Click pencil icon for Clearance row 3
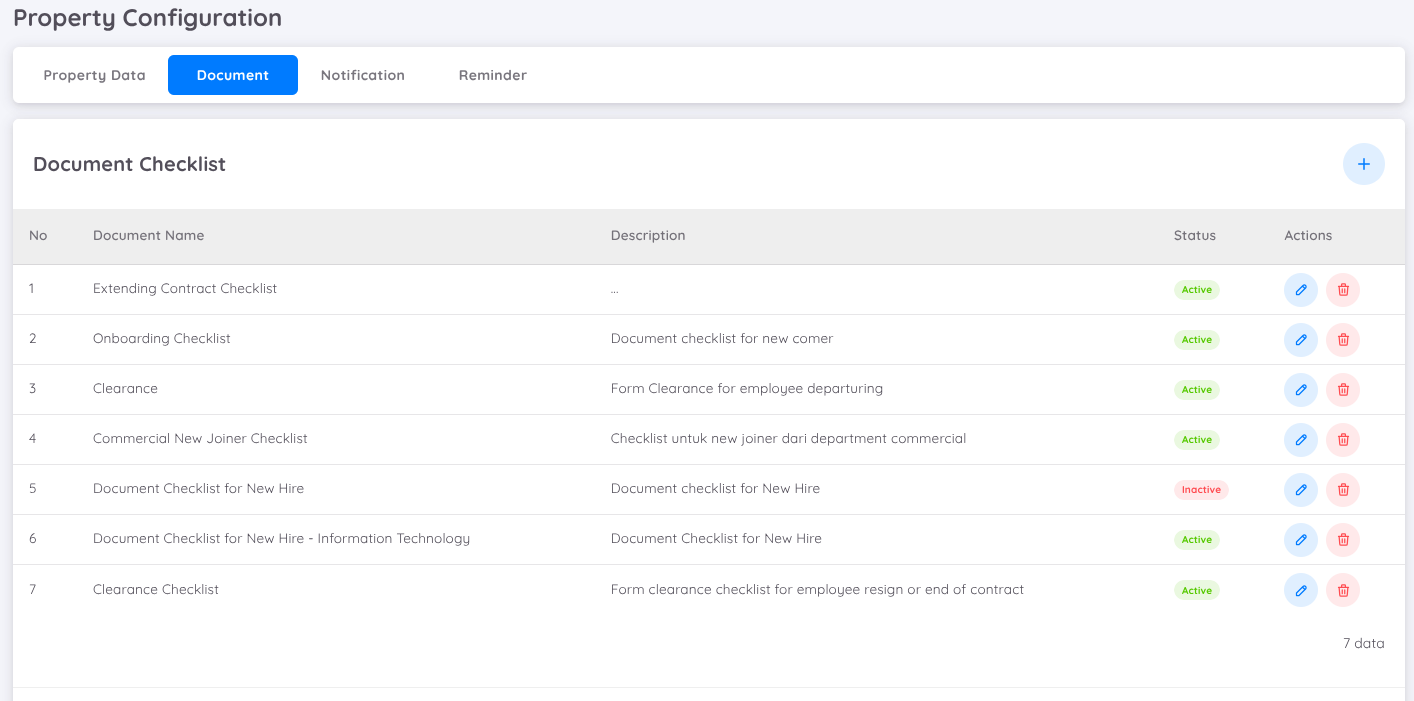This screenshot has width=1414, height=701. (1300, 390)
